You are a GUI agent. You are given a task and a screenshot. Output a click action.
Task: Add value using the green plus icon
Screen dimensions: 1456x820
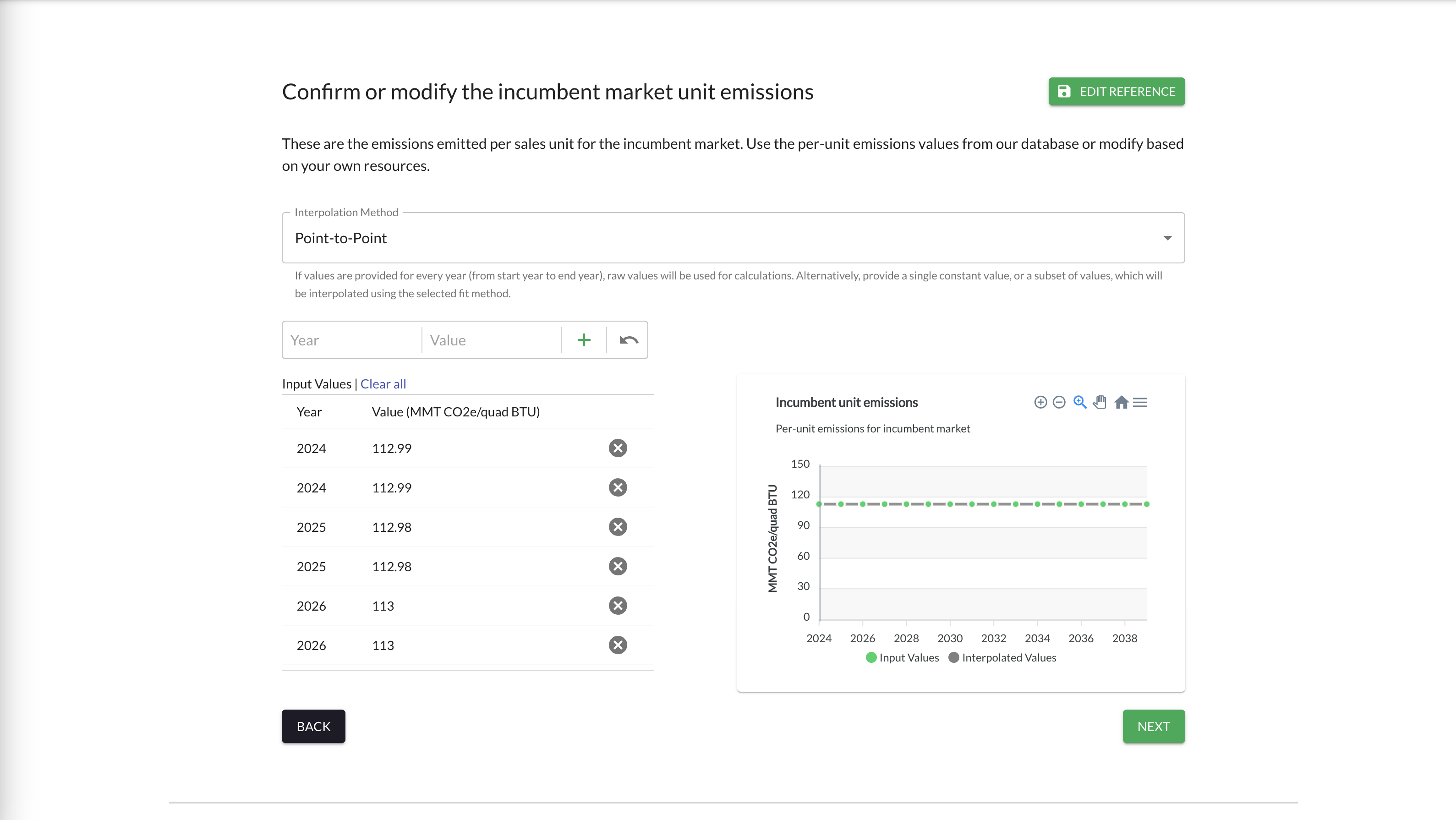[584, 340]
